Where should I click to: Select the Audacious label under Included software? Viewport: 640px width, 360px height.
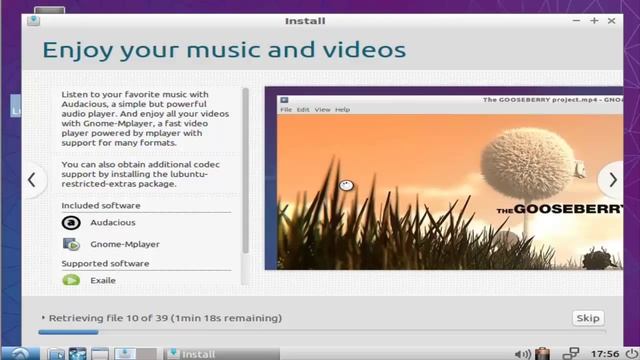point(113,222)
